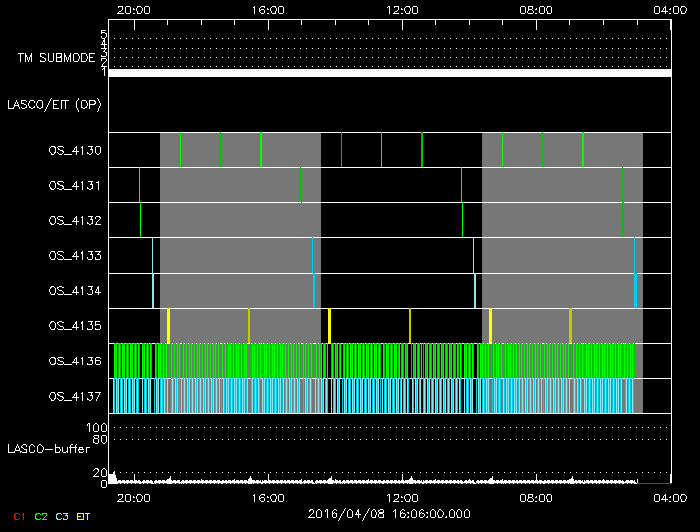Viewport: 700px width, 532px height.
Task: Pick the C3 legend entry
Action: 61,516
